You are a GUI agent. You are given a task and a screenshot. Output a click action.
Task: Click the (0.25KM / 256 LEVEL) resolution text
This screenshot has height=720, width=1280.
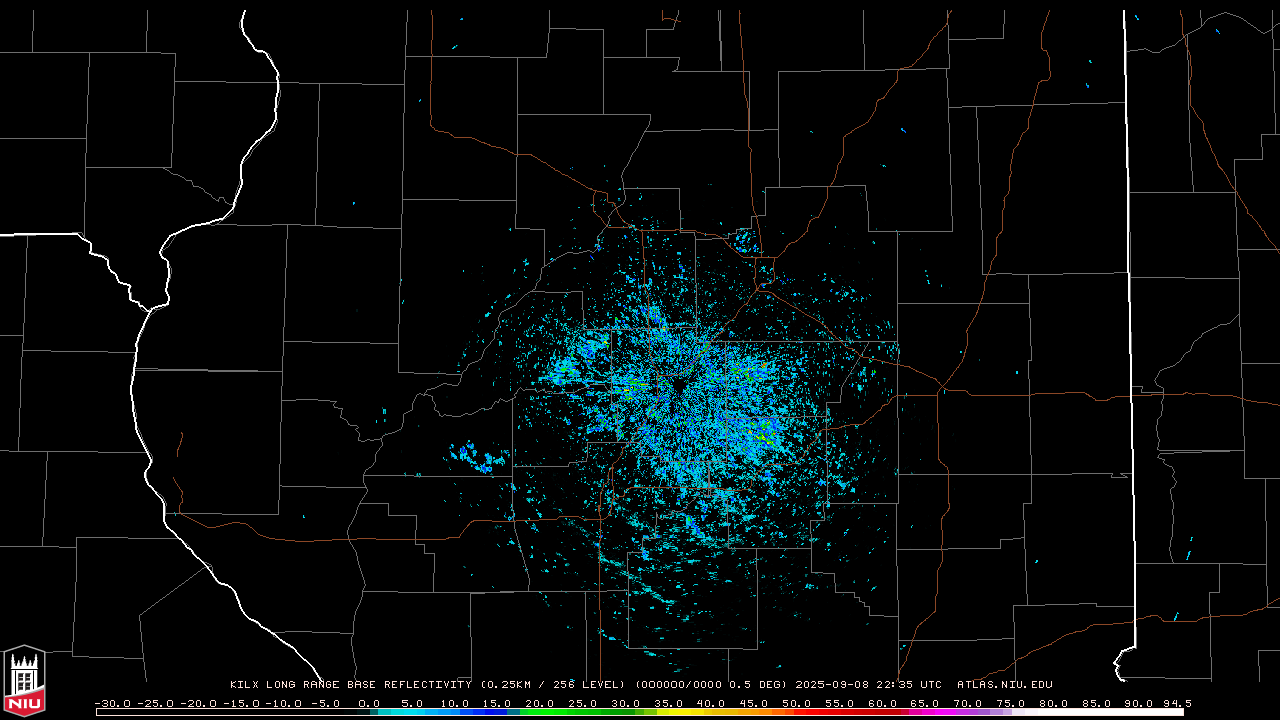[x=553, y=684]
